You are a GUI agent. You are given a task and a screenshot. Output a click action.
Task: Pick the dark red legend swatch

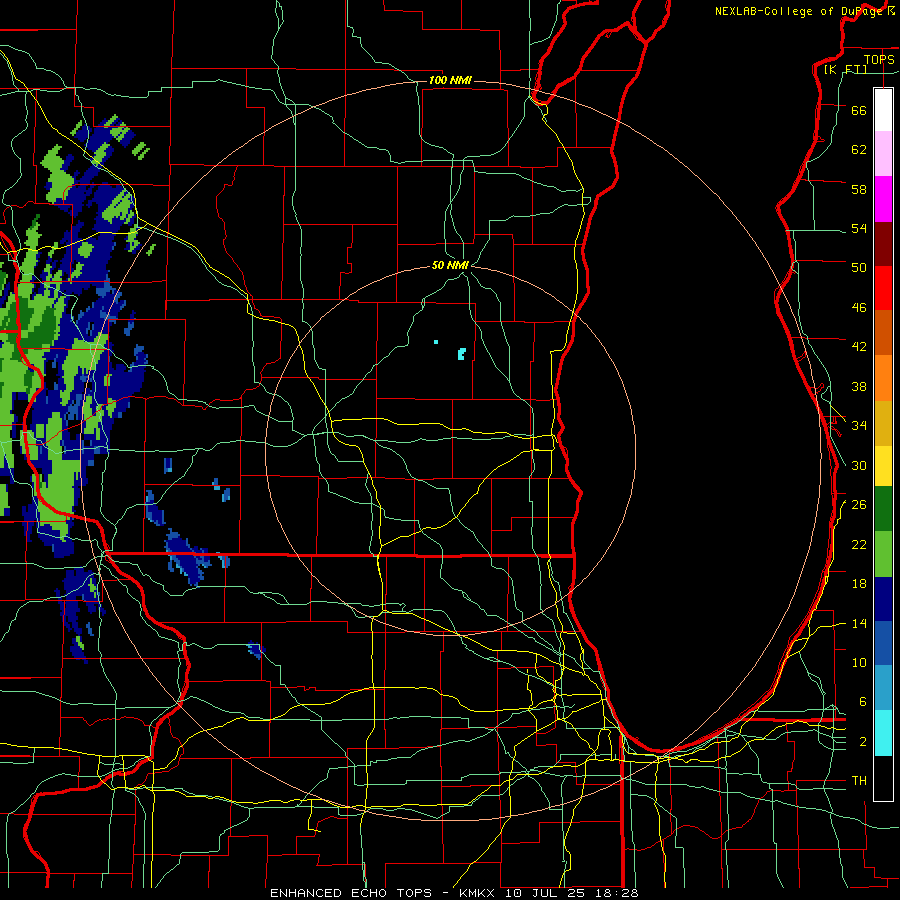pos(883,243)
